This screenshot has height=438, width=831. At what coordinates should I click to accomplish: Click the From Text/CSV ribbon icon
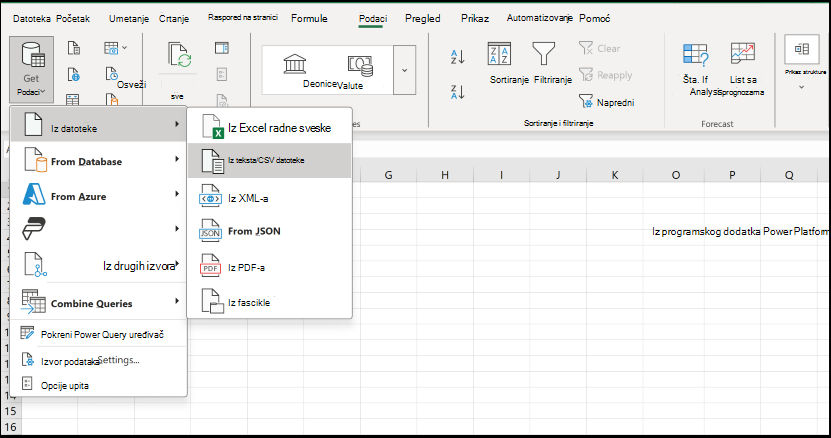tap(74, 48)
